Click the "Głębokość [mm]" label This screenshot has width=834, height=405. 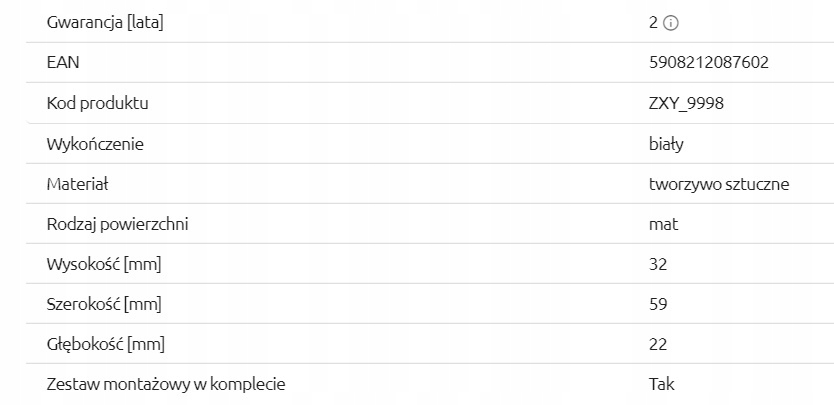105,345
